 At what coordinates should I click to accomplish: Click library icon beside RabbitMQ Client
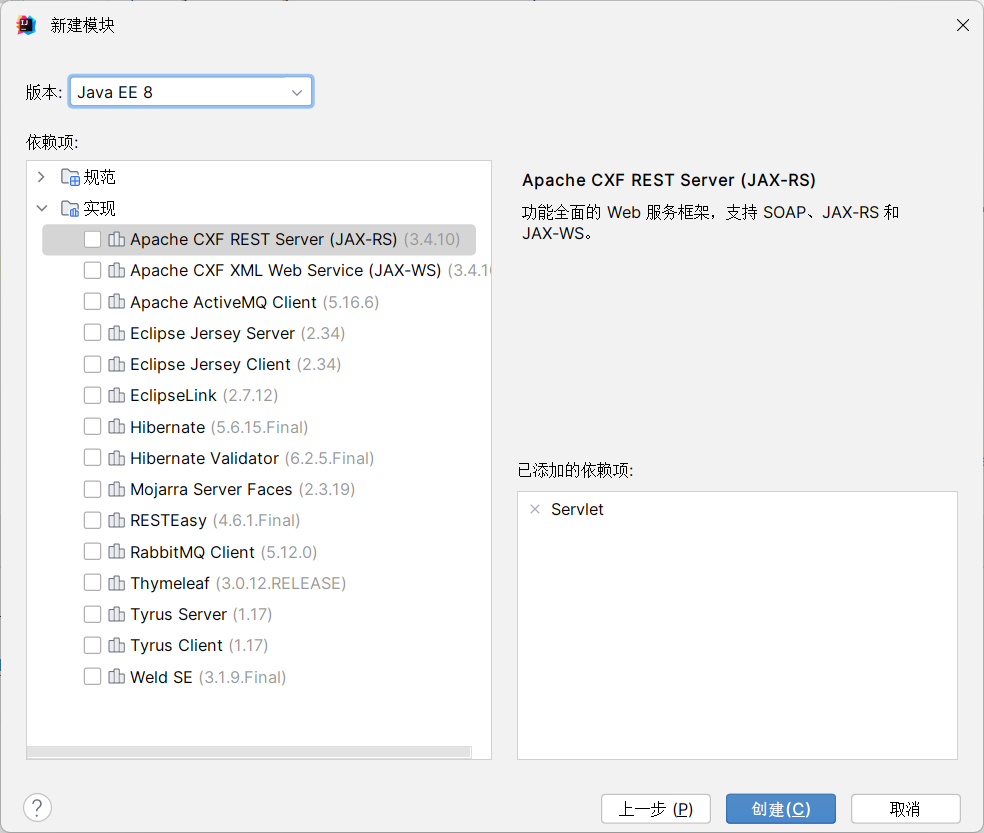point(117,552)
